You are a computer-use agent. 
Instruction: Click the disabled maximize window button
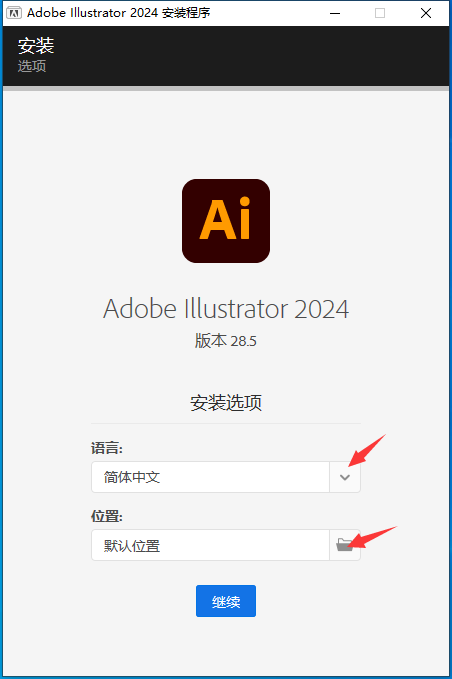[x=380, y=13]
